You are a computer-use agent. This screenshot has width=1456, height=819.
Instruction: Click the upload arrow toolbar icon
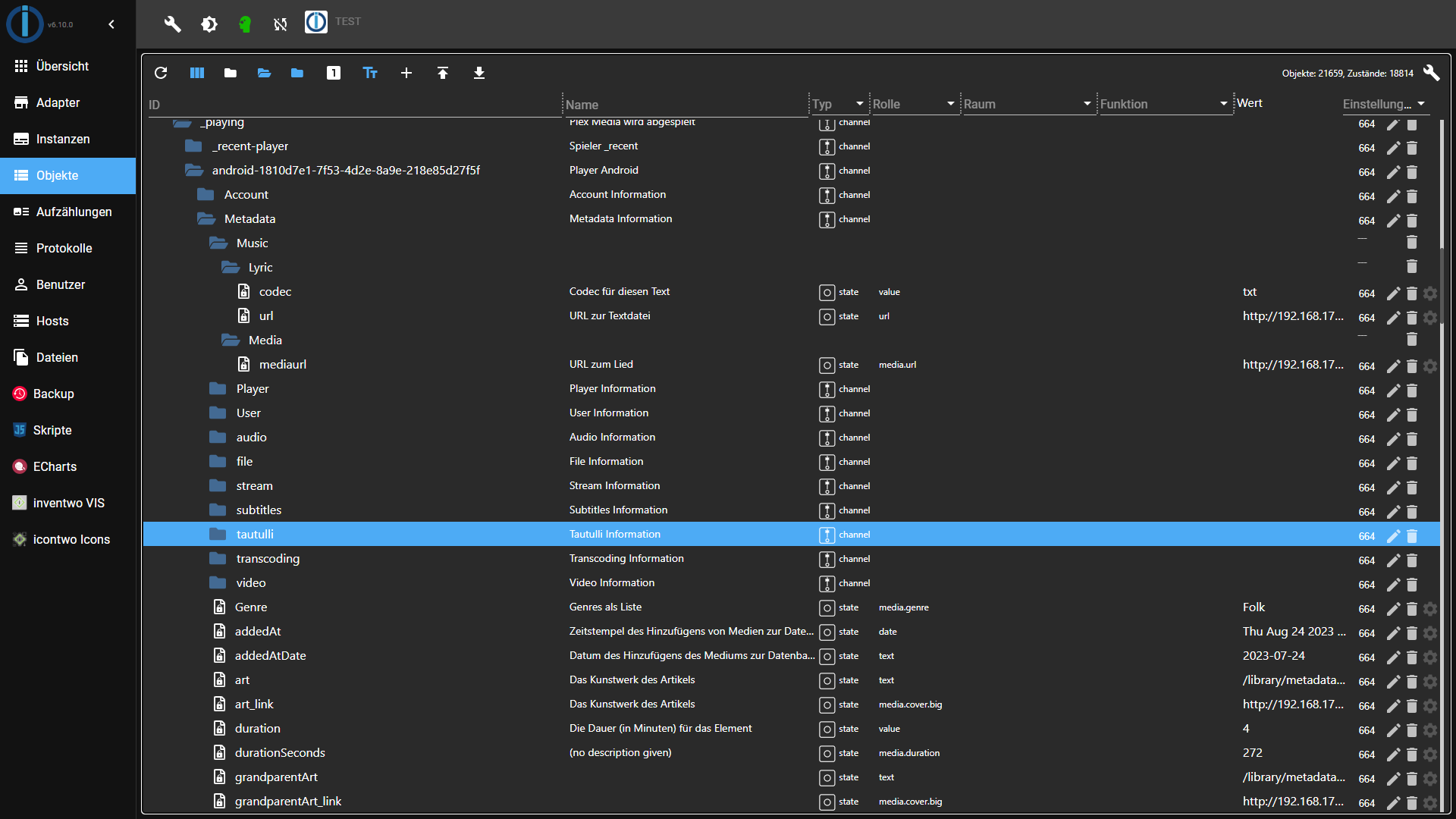click(443, 73)
